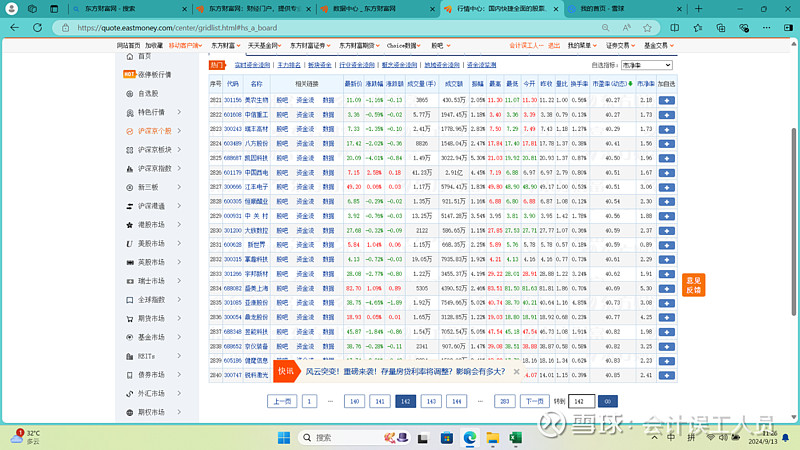800x450 pixels.
Task: Click the 沪深京板块 sidebar icon
Action: [130, 150]
